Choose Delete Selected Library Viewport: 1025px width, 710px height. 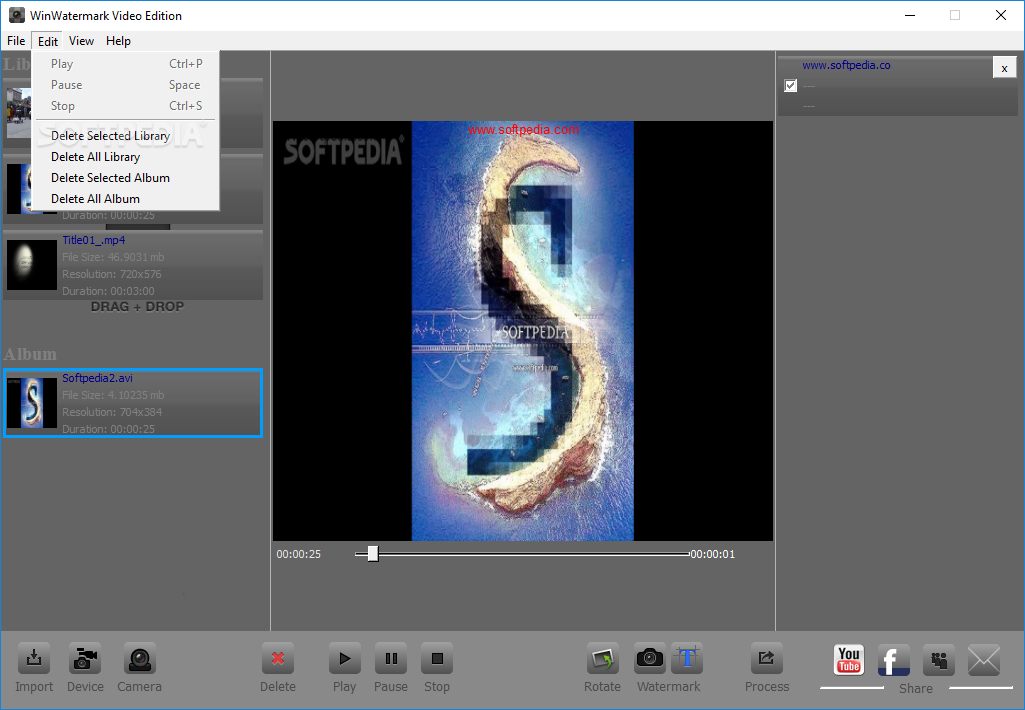coord(126,136)
